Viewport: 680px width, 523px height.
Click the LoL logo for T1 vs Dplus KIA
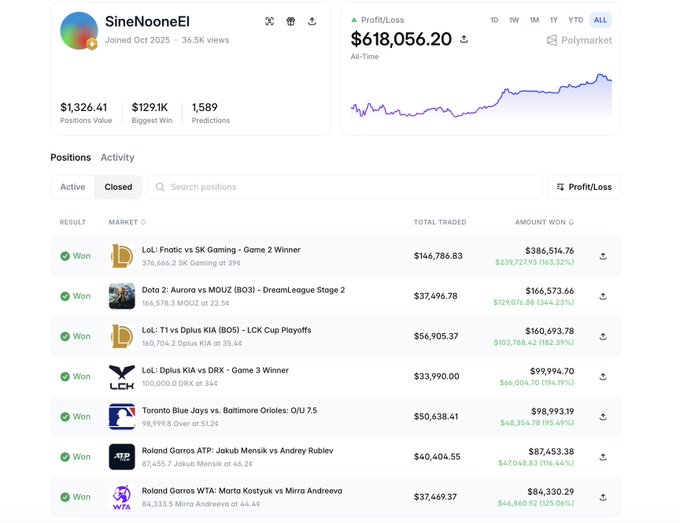tap(122, 336)
